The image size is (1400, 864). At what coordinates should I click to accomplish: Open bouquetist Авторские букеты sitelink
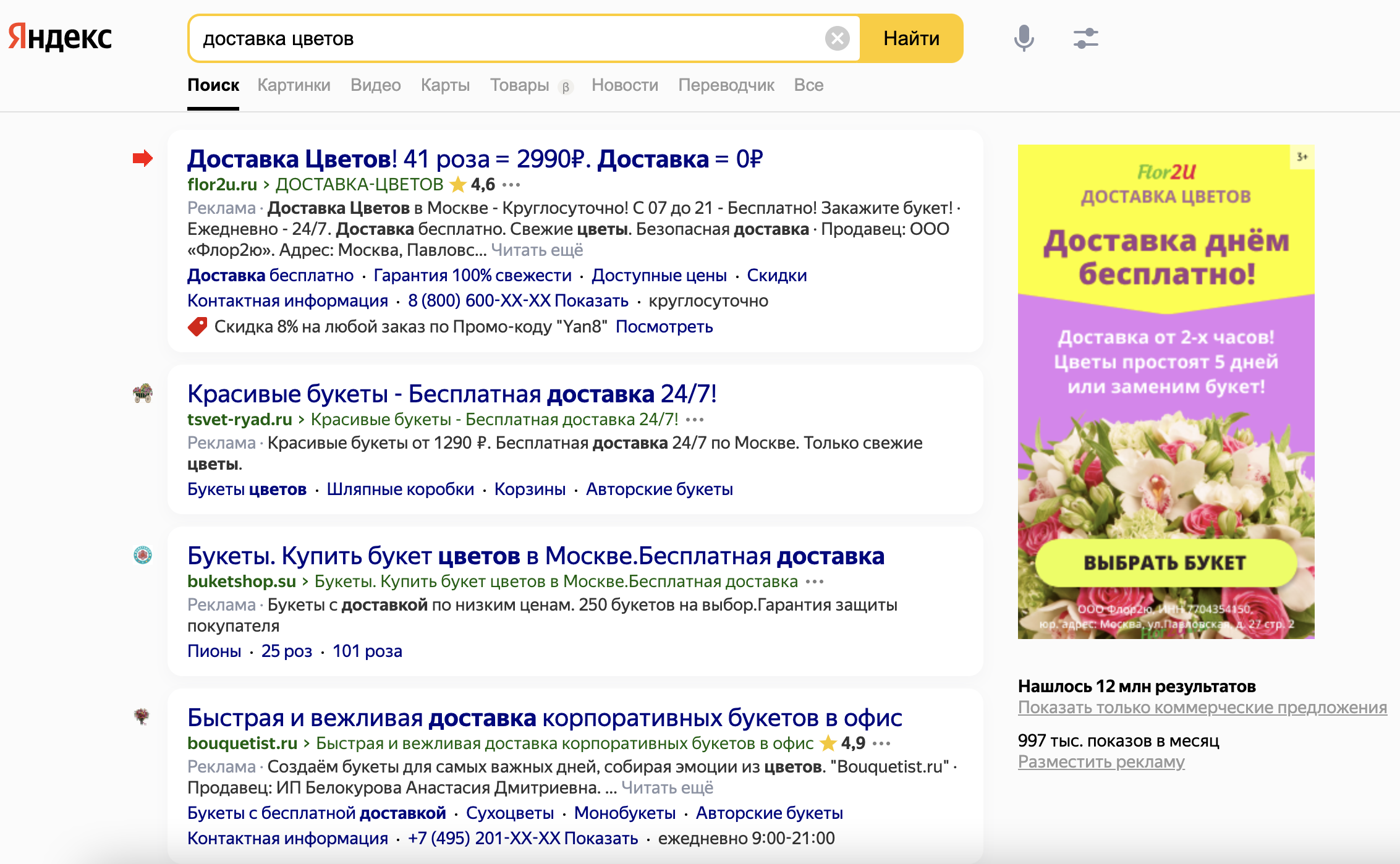pos(770,813)
